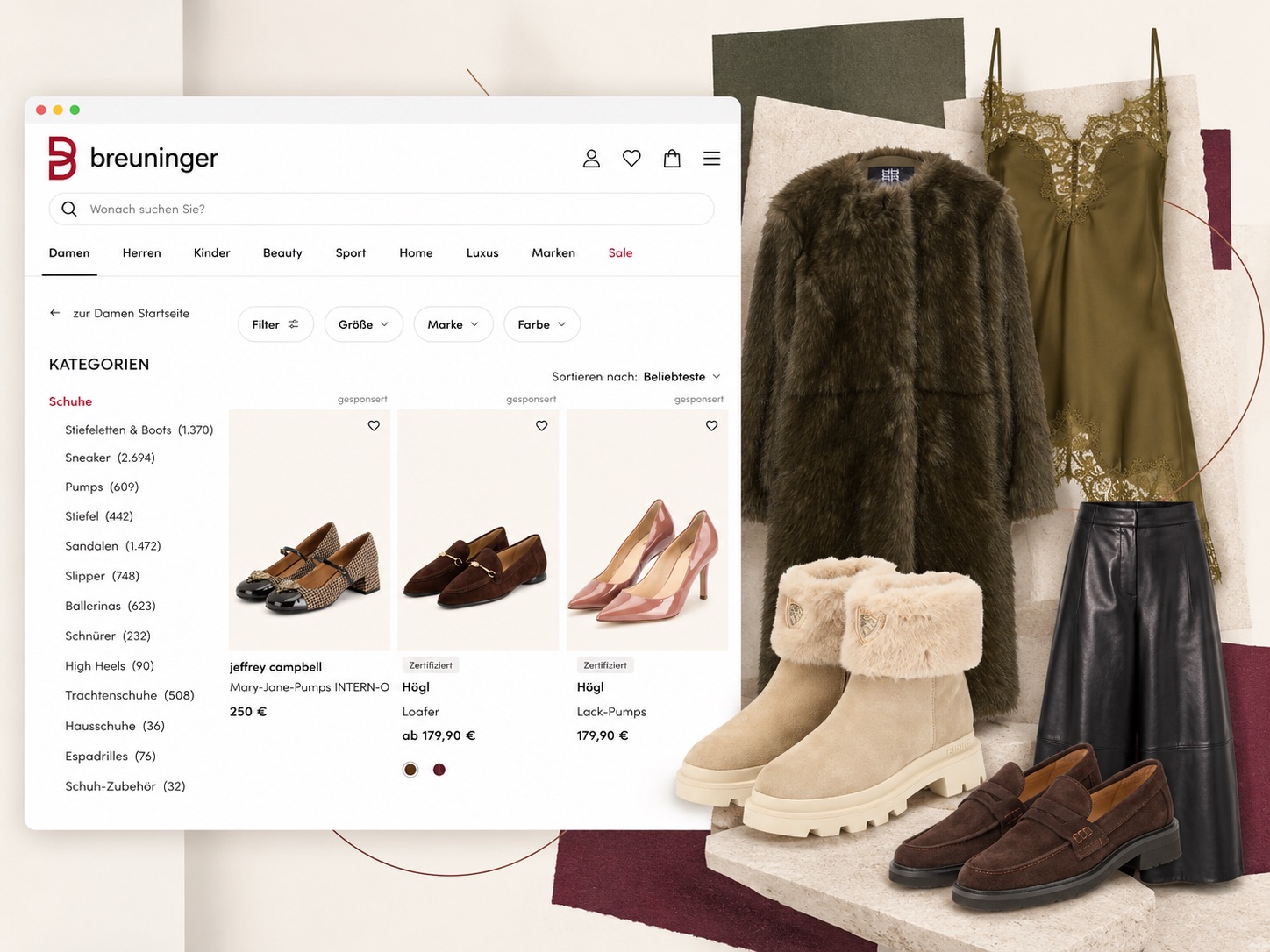This screenshot has height=952, width=1270.
Task: Open Sandalen category
Action: pos(112,546)
